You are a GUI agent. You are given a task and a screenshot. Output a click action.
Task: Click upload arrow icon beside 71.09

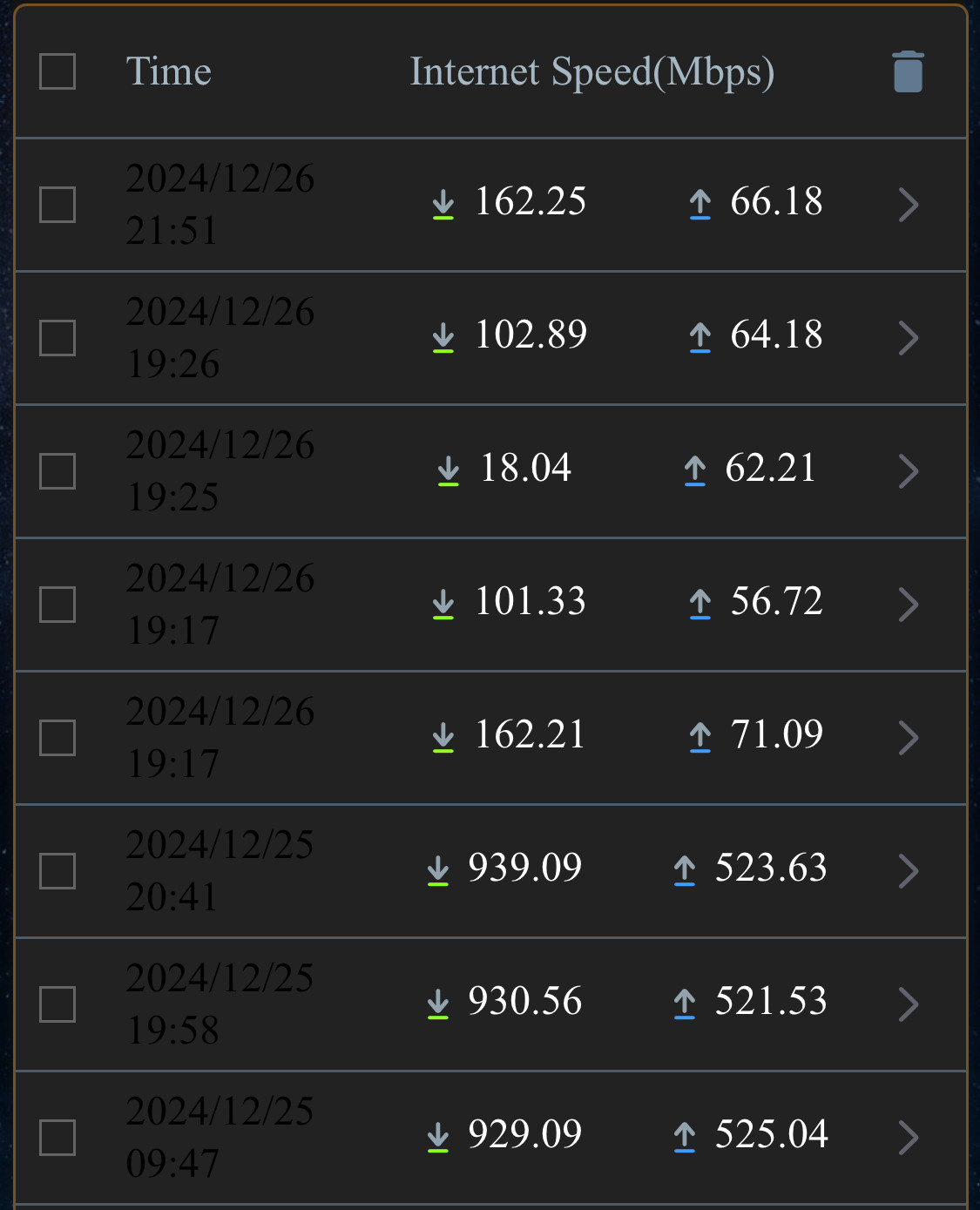tap(700, 738)
